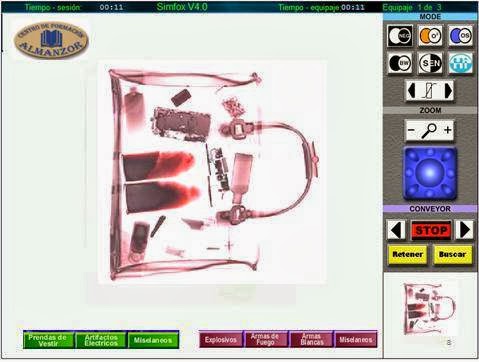Enable the BW black and white mode
Viewport: 479px width, 362px height.
tap(400, 63)
